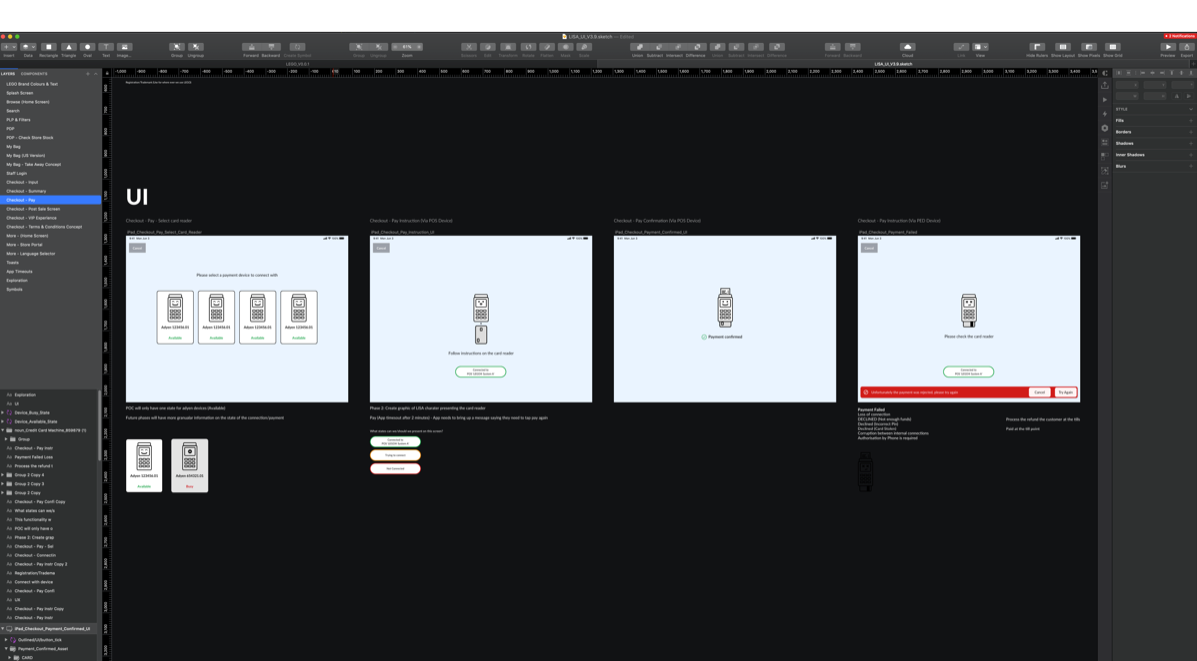The image size is (1197, 661).
Task: Click the Image insert tool
Action: tap(124, 47)
